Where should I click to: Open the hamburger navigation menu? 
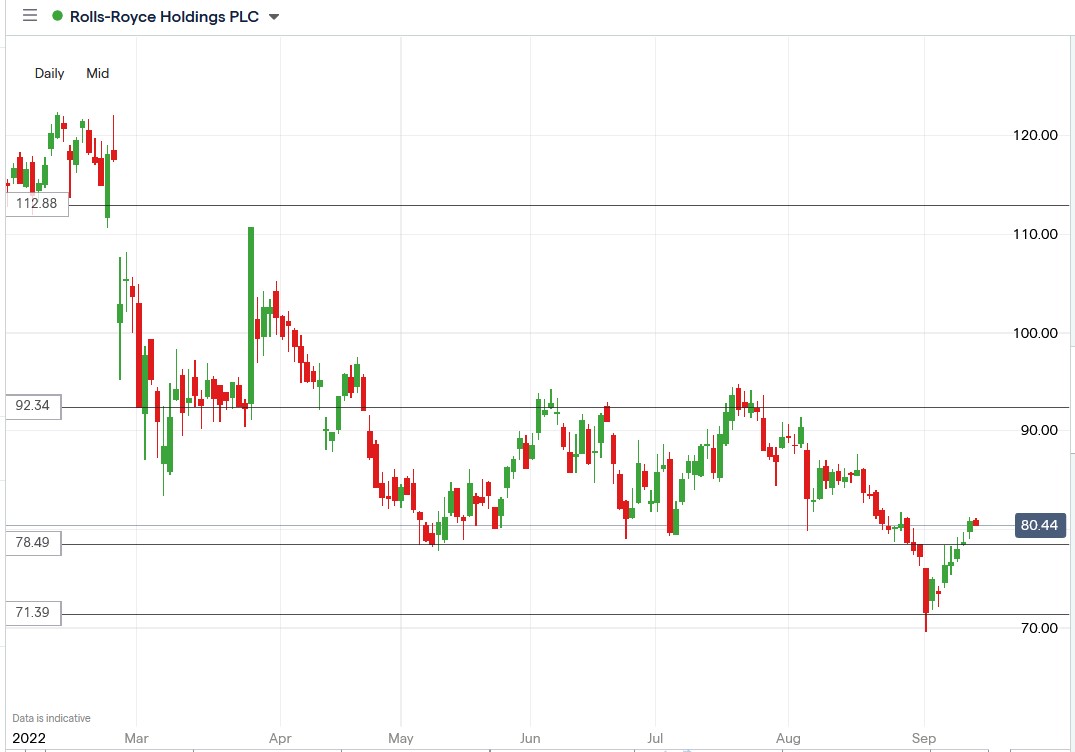[x=28, y=16]
